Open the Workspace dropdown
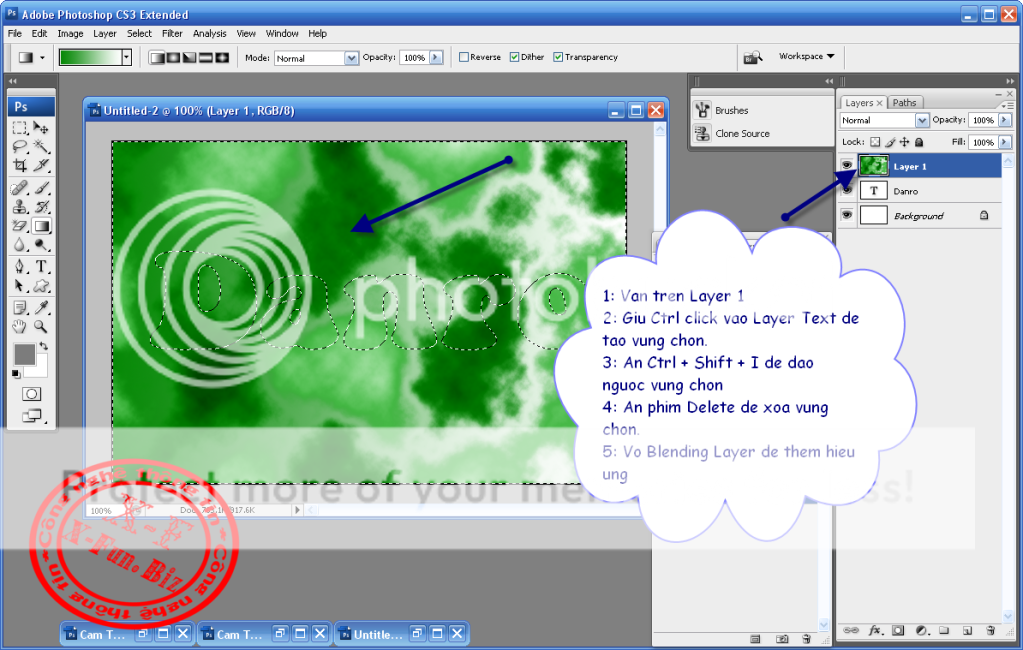This screenshot has height=650, width=1023. [x=806, y=57]
